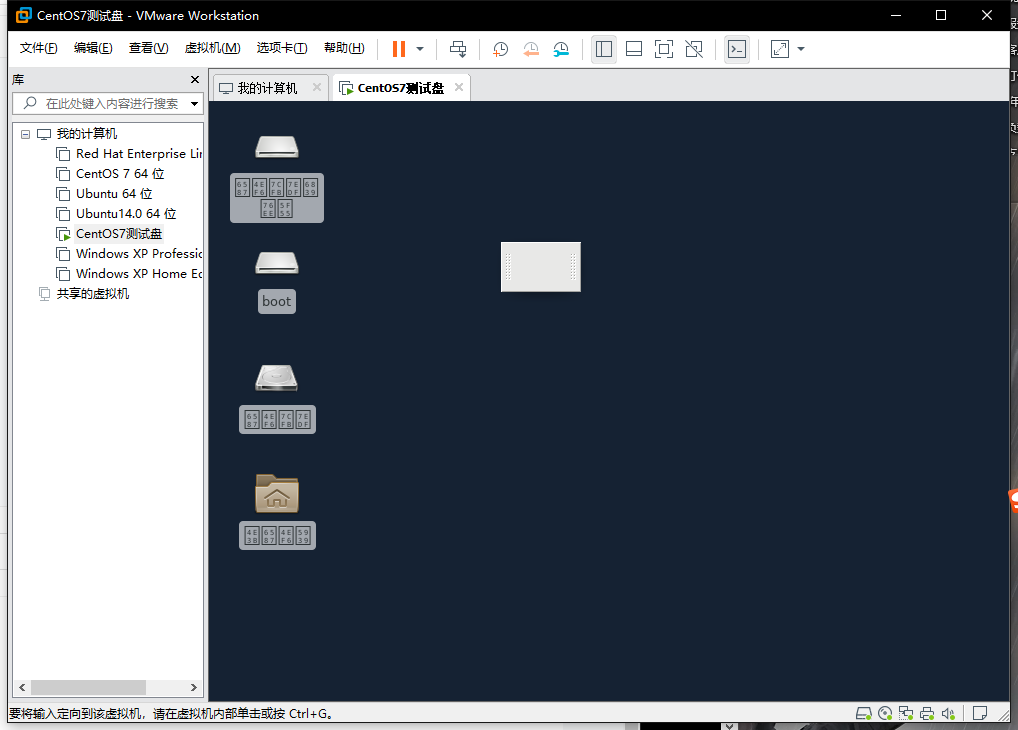The image size is (1018, 730).
Task: Switch to the 我的计算机 tab
Action: pyautogui.click(x=267, y=88)
